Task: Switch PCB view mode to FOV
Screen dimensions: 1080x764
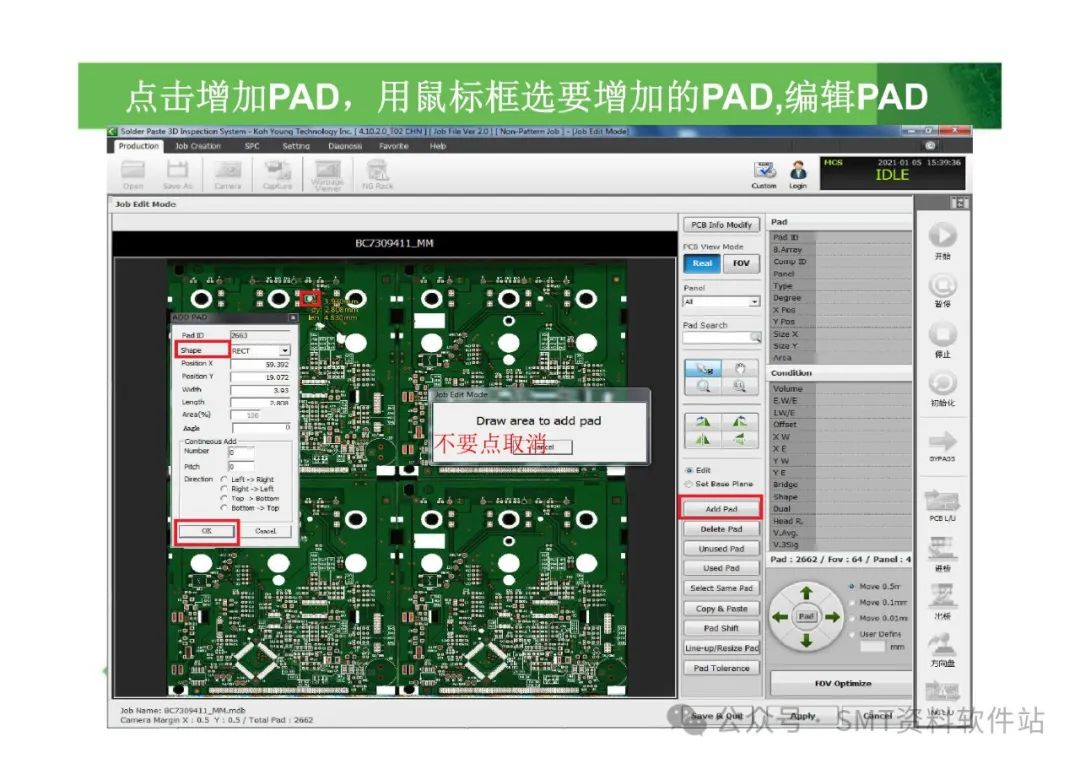Action: [740, 263]
